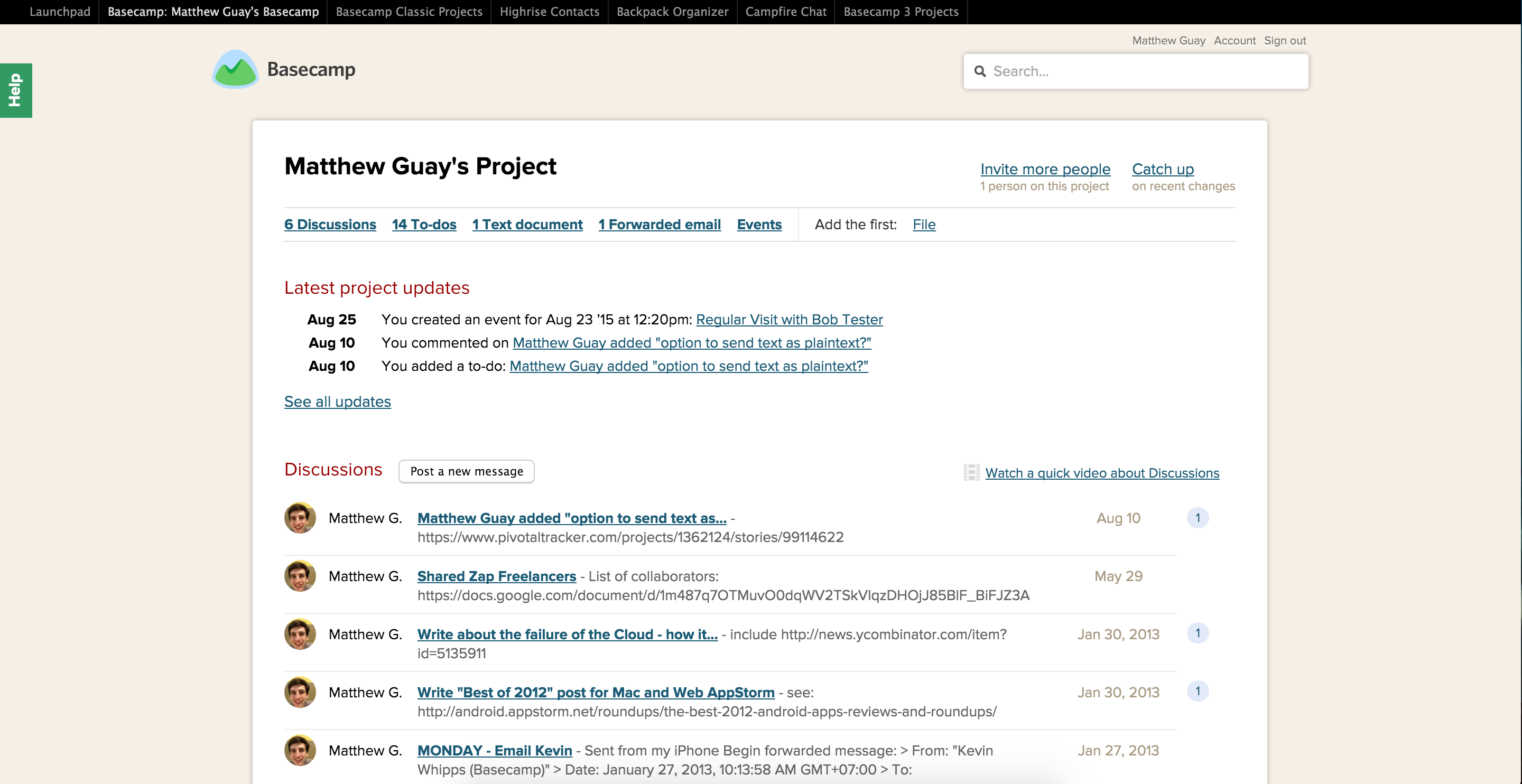Select Basecamp: Matthew Guay's Basecamp tab
Screen dimensions: 1522x784
pyautogui.click(x=214, y=12)
